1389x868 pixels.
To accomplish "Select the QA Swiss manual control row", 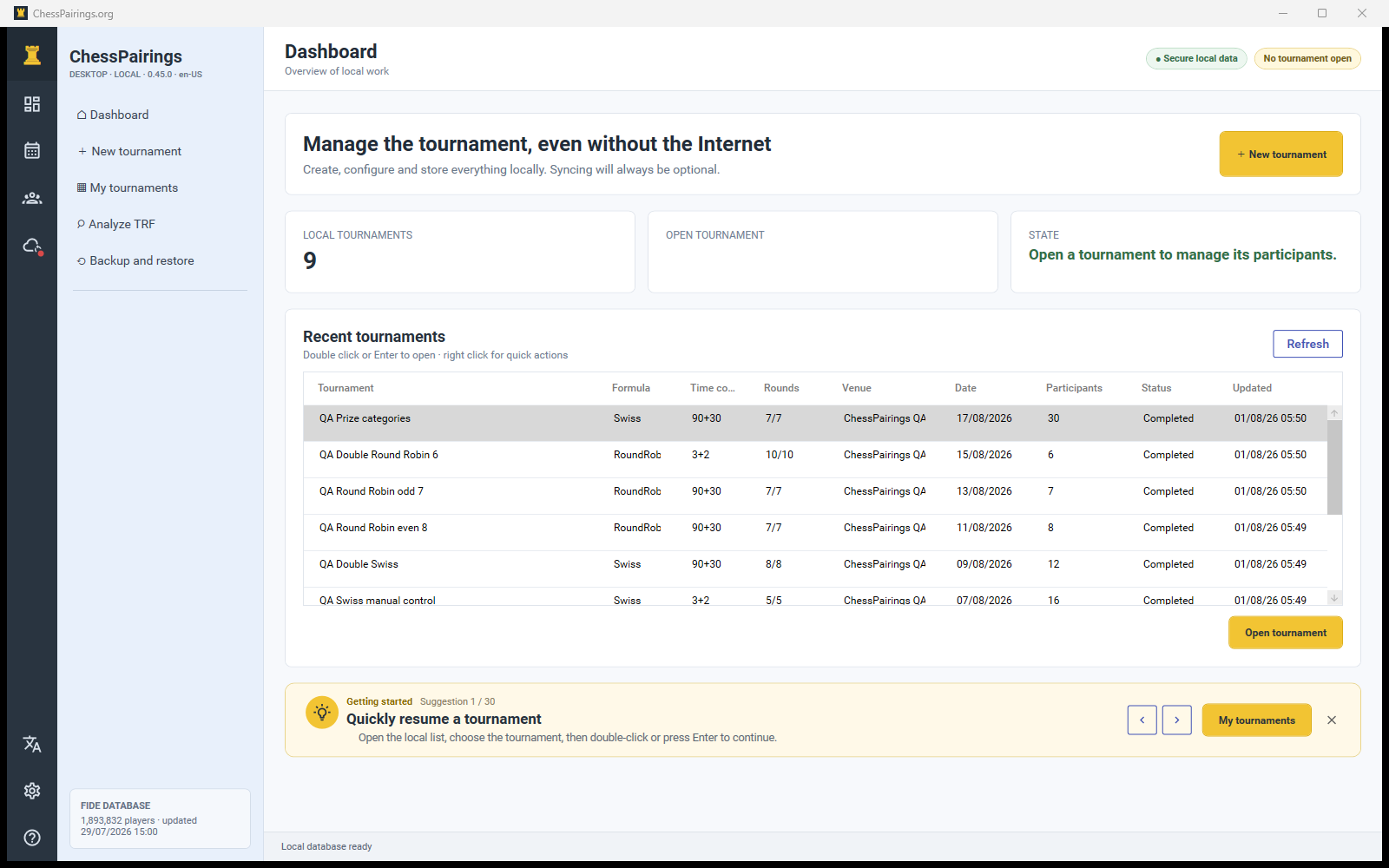I will [815, 596].
